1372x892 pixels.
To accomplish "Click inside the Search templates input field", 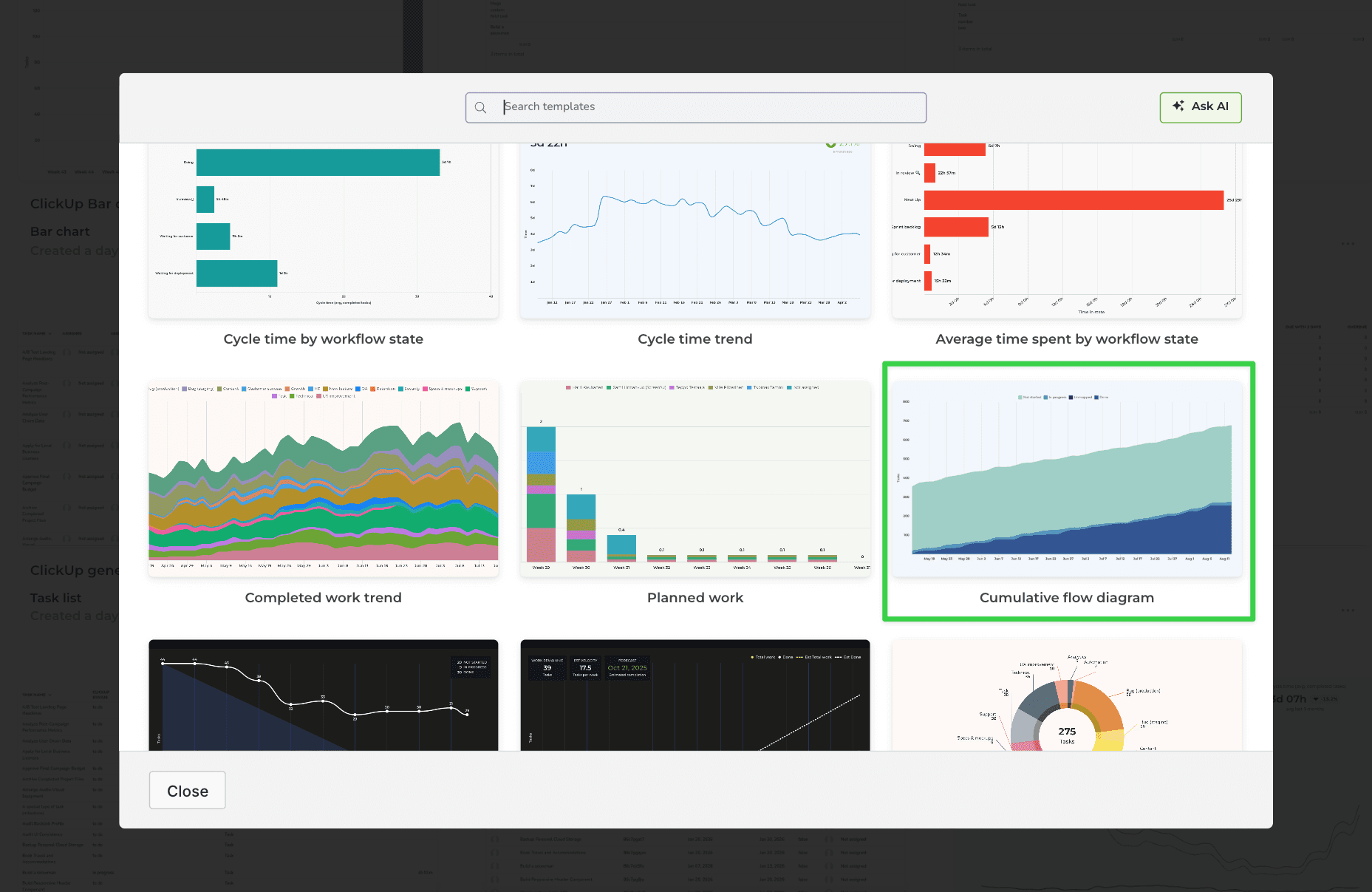I will (x=694, y=107).
